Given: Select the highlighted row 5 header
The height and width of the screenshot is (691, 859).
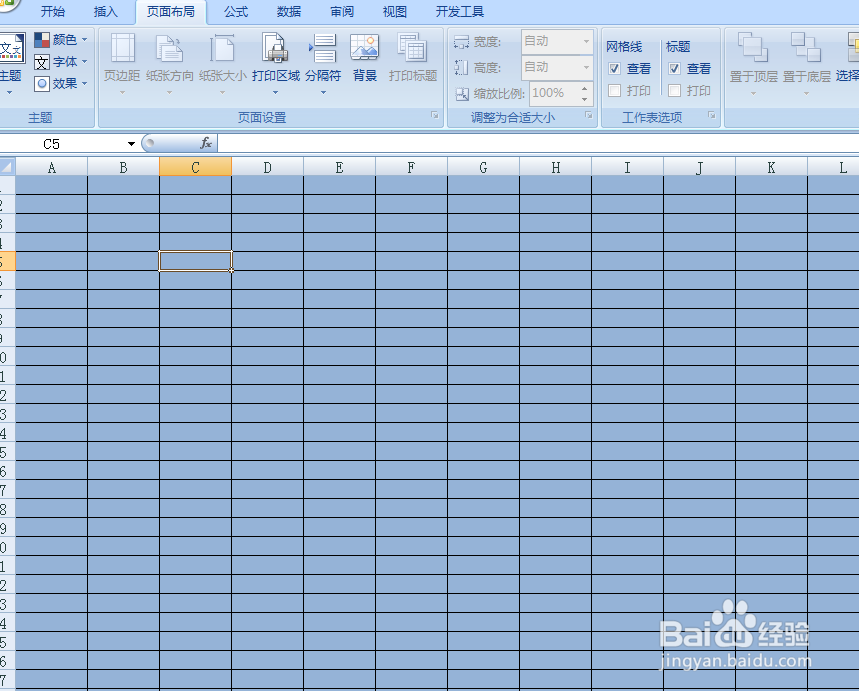Looking at the screenshot, I should pos(7,261).
